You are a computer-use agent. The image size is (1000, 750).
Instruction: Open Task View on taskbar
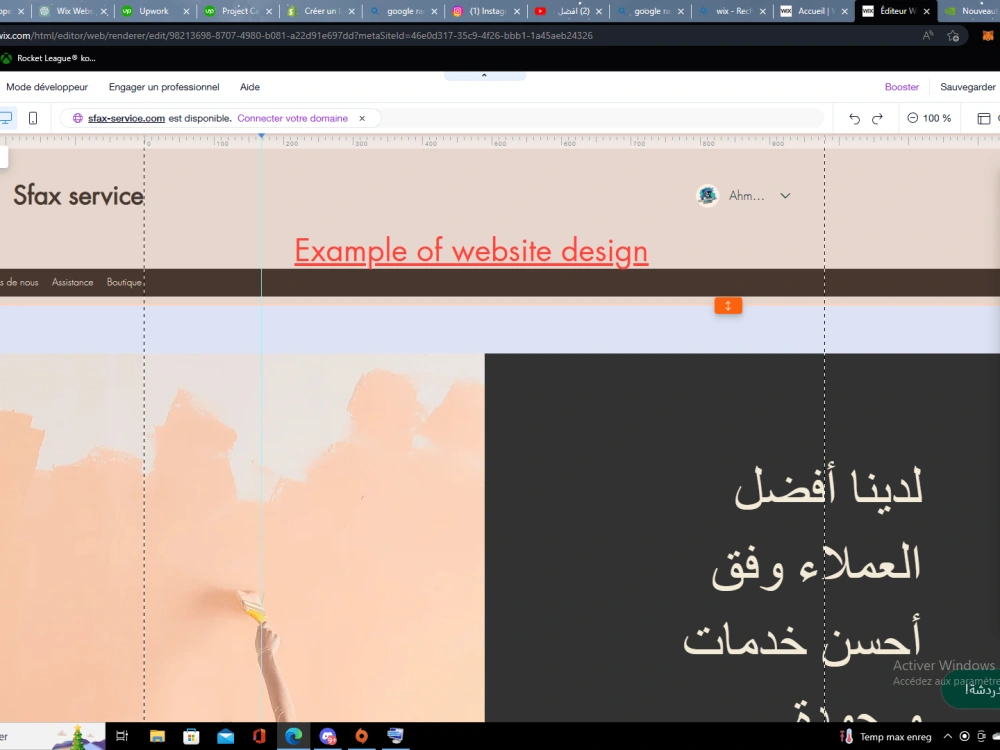[122, 736]
